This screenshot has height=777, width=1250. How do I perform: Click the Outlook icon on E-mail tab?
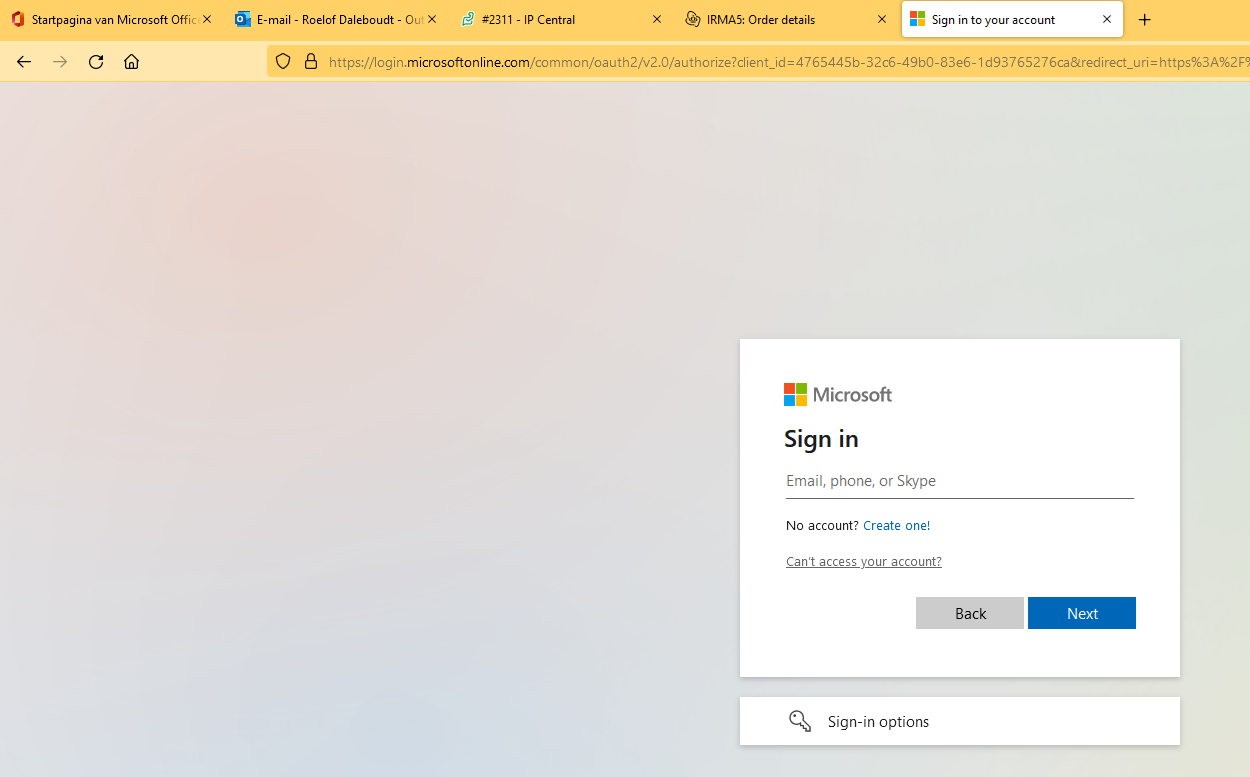243,19
